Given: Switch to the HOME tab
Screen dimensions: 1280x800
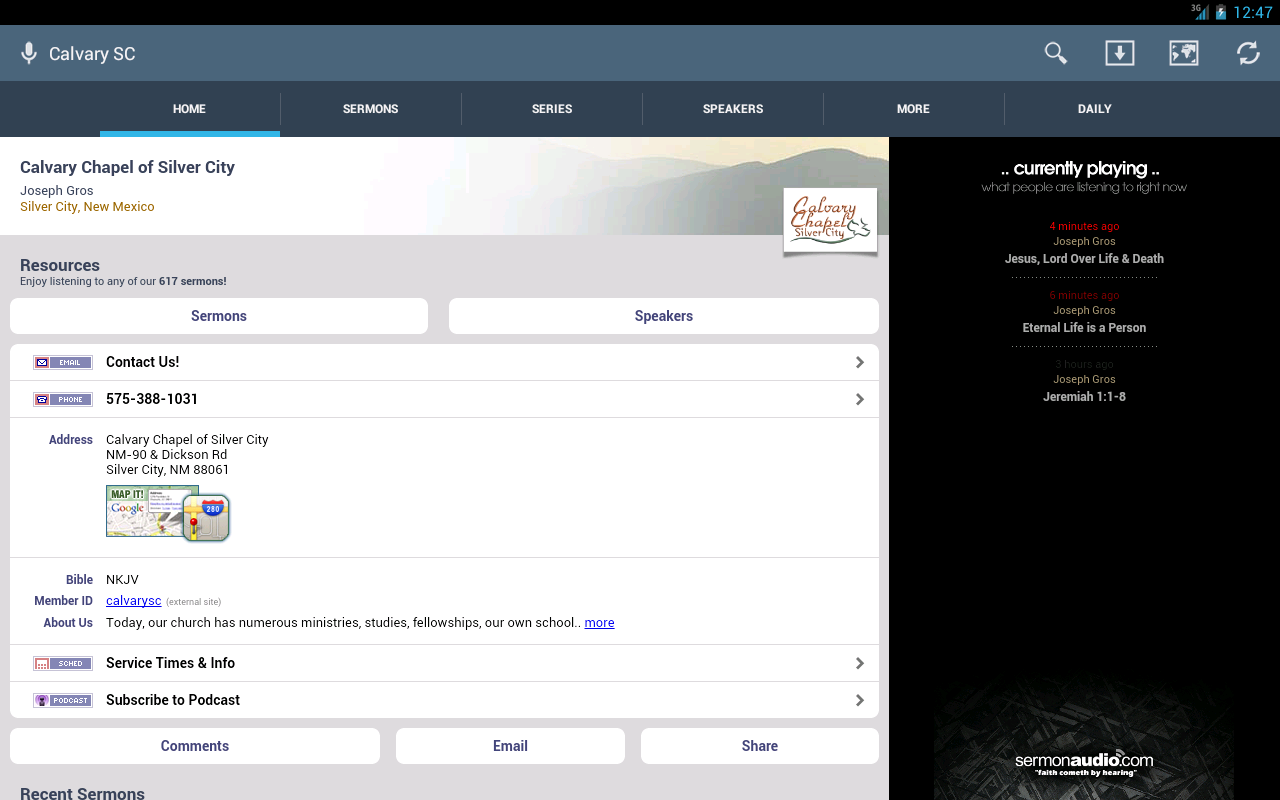Looking at the screenshot, I should click(x=189, y=109).
